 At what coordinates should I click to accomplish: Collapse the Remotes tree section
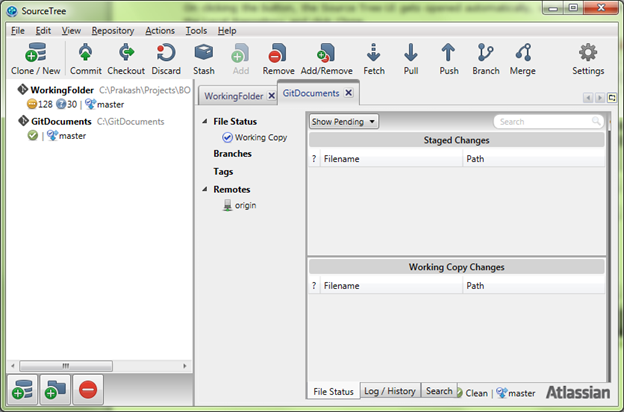(205, 189)
